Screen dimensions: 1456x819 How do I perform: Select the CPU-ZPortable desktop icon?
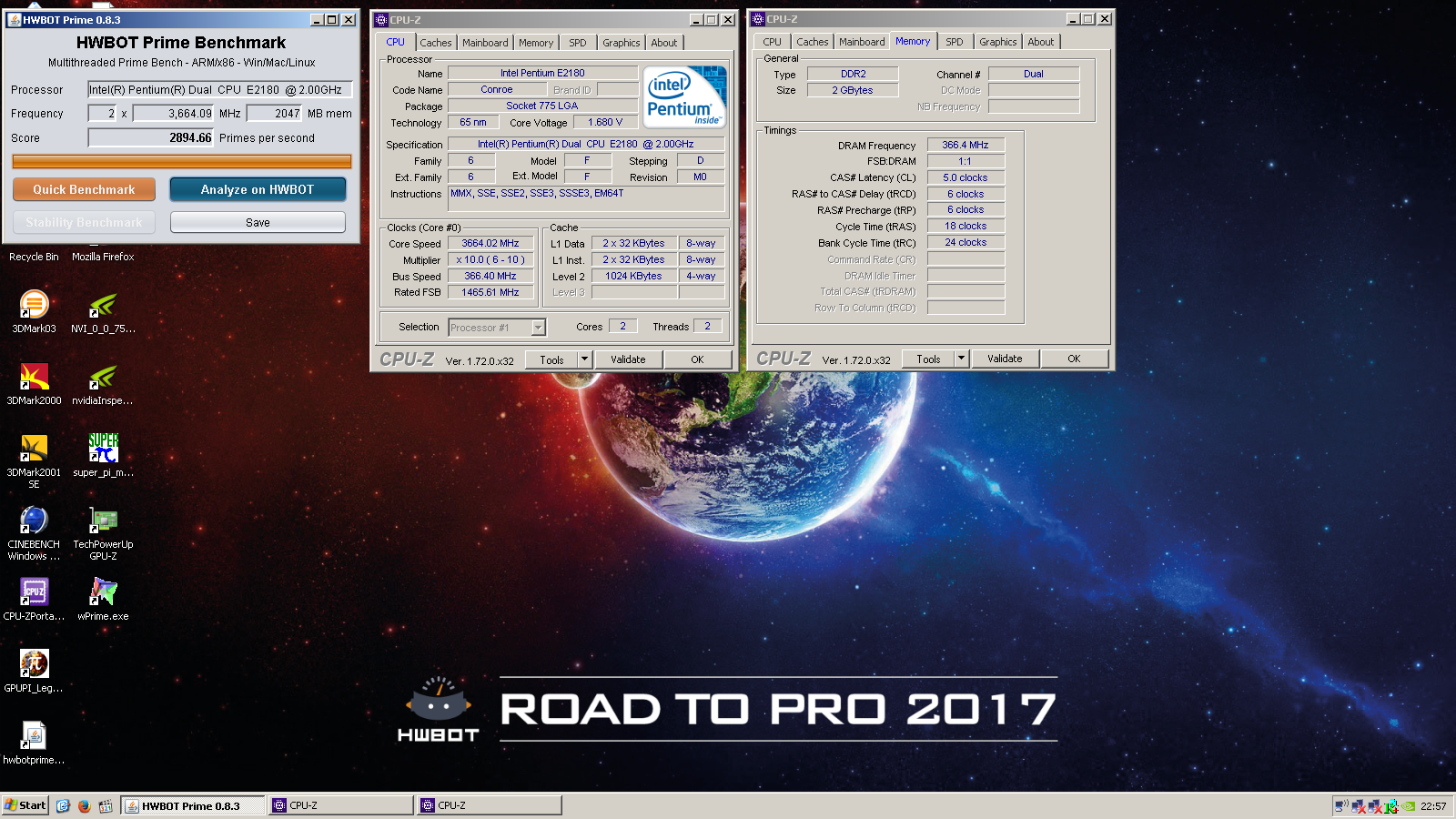[34, 599]
